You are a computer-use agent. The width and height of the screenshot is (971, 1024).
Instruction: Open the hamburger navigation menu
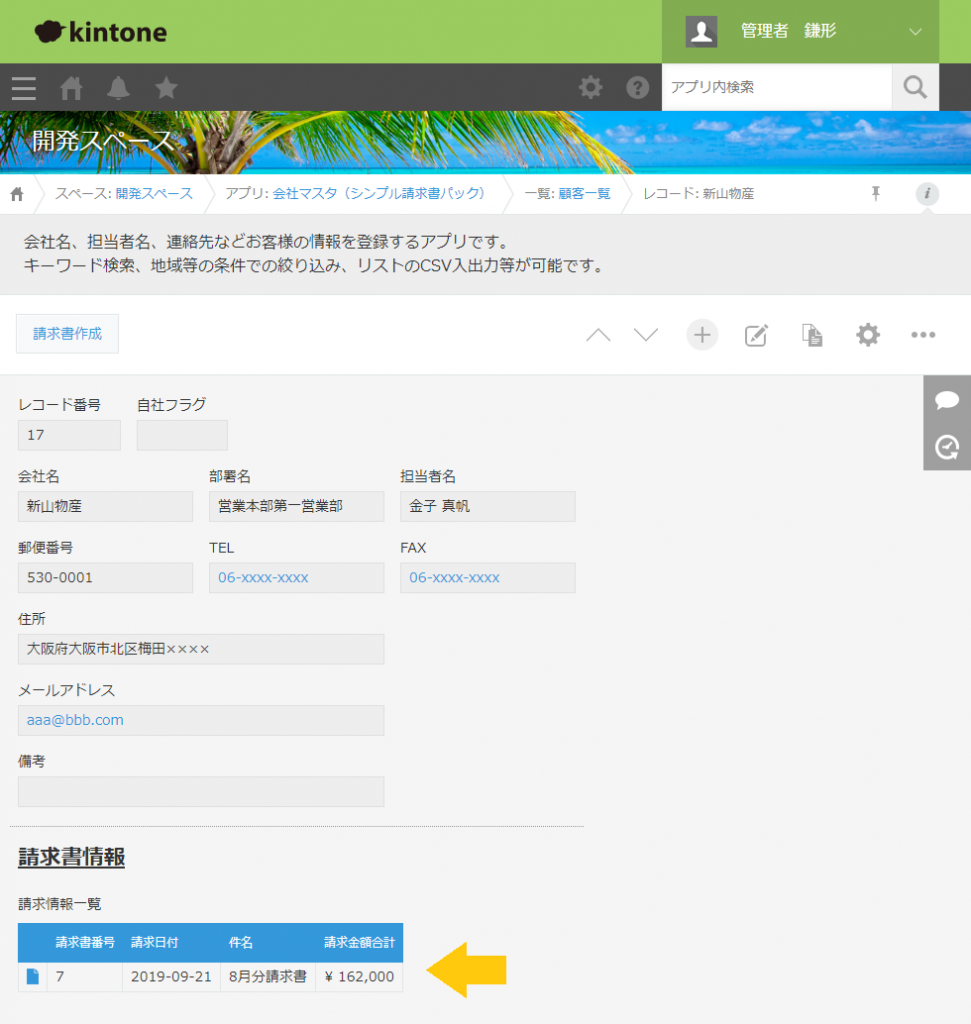(x=24, y=88)
